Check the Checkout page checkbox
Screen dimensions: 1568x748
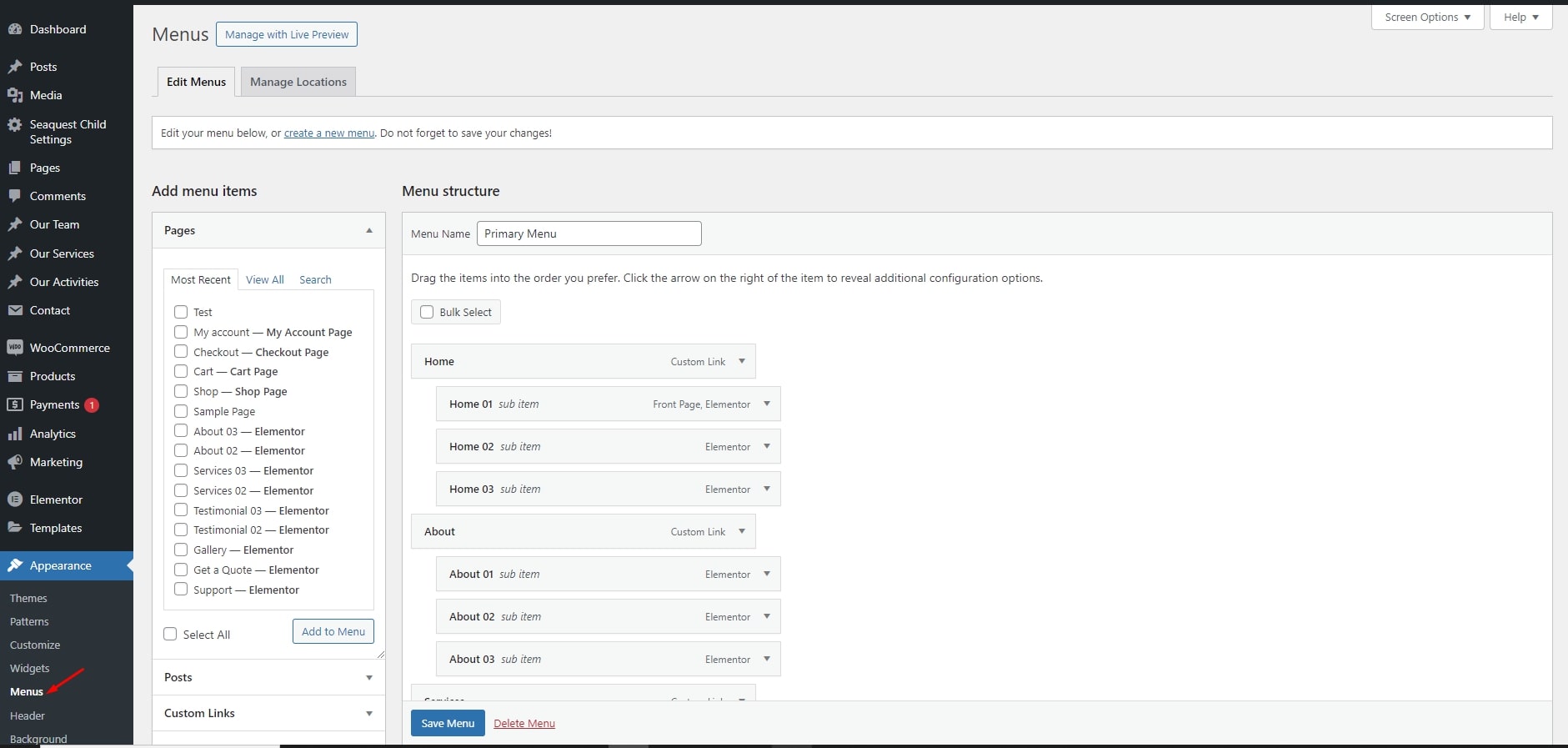[181, 352]
